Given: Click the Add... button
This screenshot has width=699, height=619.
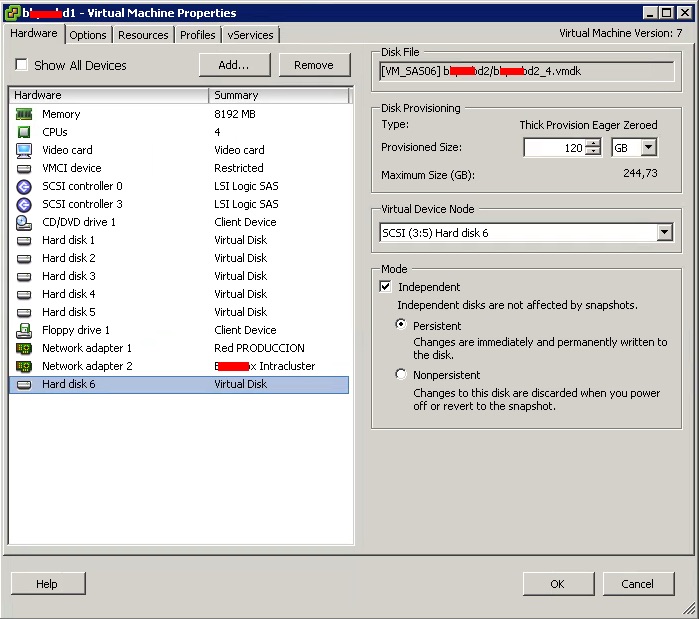Looking at the screenshot, I should point(234,65).
